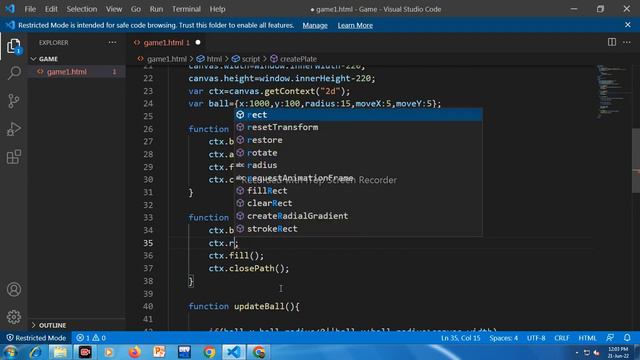
Task: Change indentation via Spaces: 4
Action: (503, 338)
